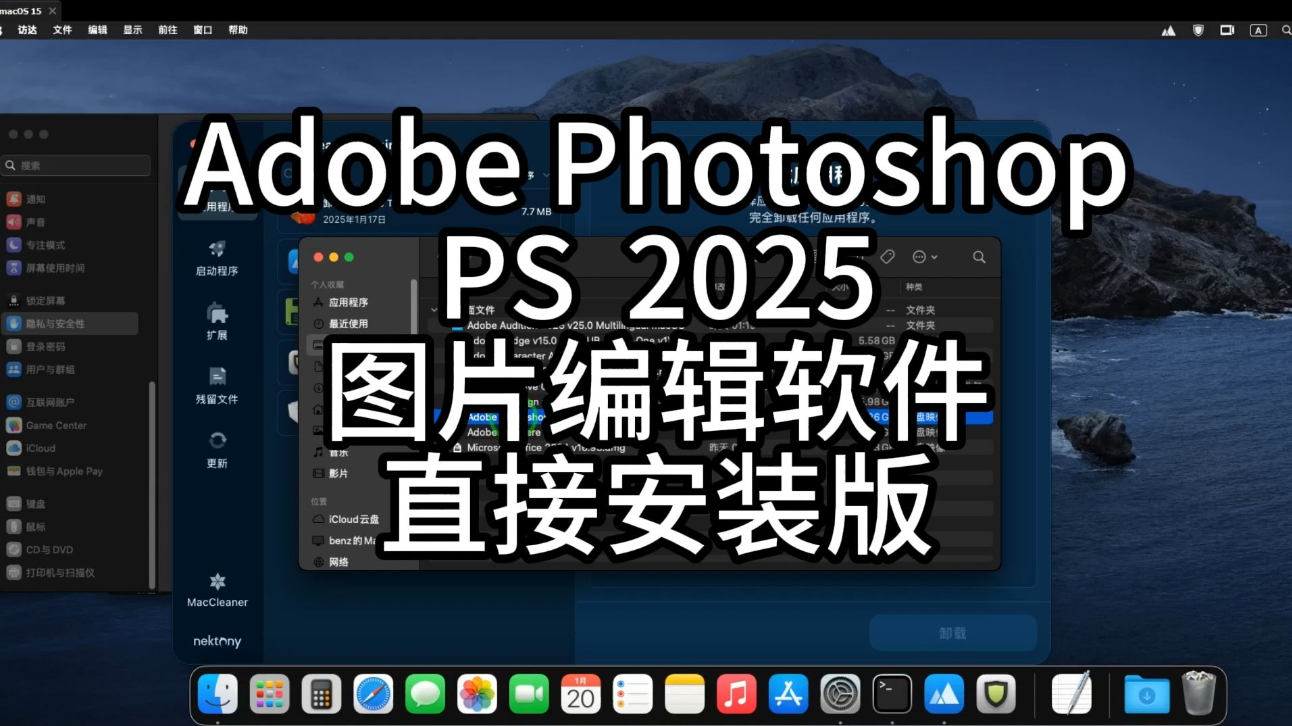Sort Finder list by 种类 column
This screenshot has width=1292, height=726.
click(x=914, y=287)
